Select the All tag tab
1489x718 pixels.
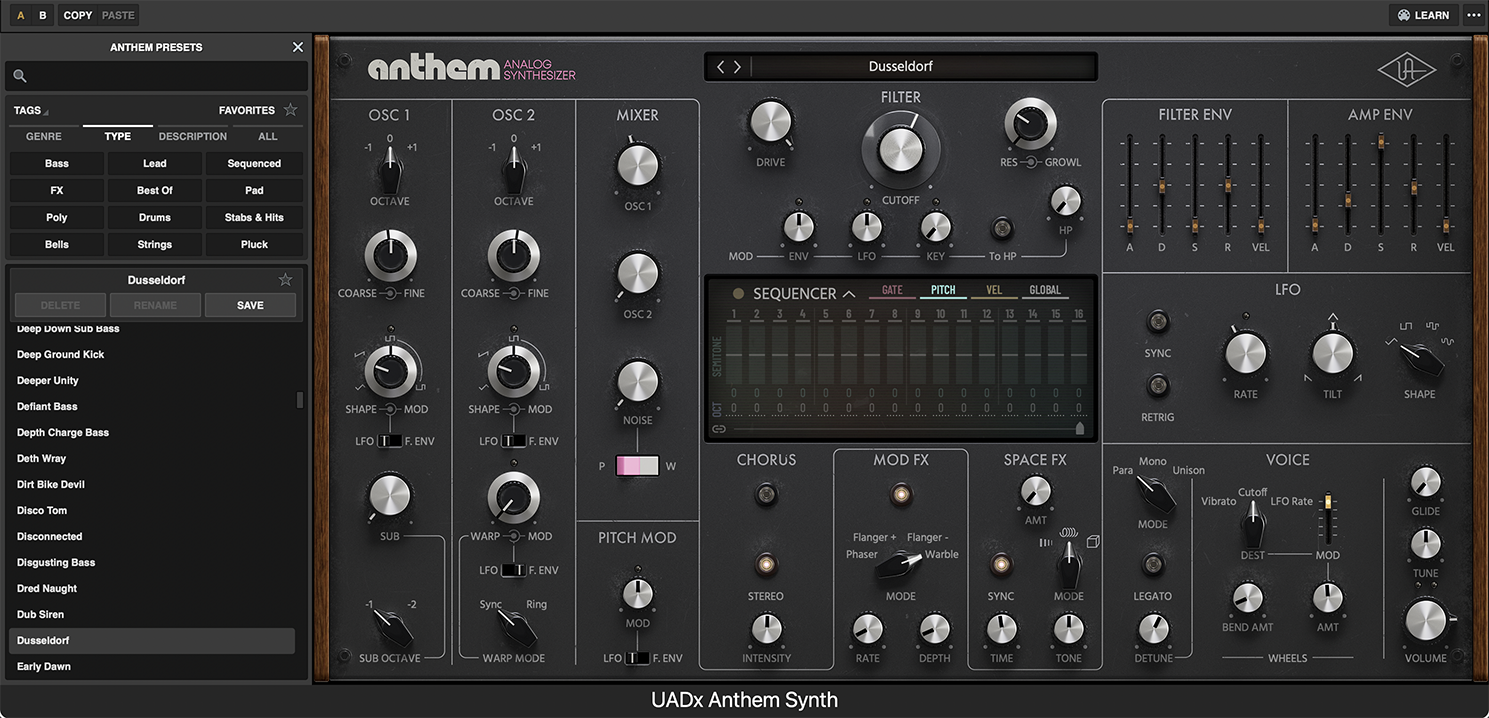tap(268, 136)
